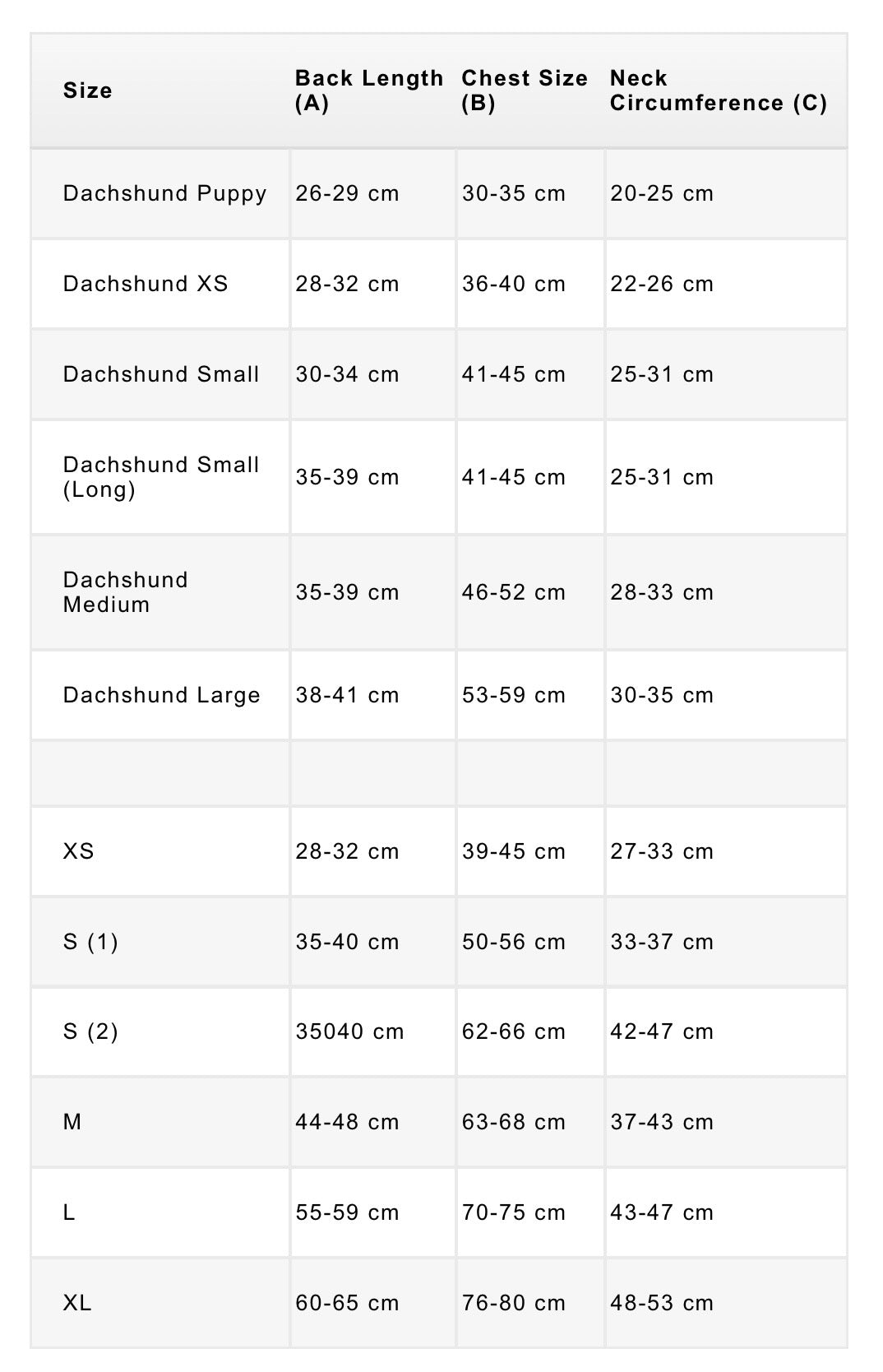Click the Neck Circumference (C) header
This screenshot has width=883, height=1372.
[718, 90]
